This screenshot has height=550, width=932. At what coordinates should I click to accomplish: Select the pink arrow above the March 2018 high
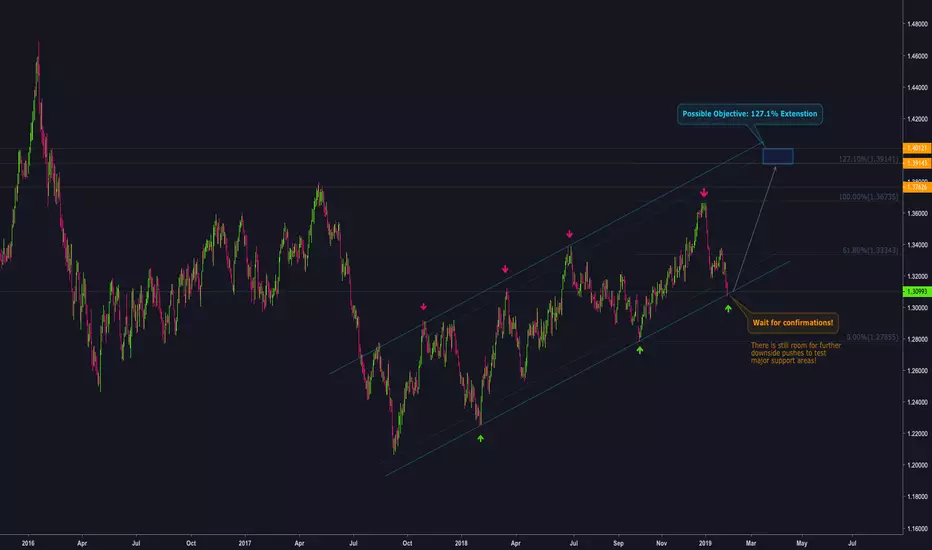pyautogui.click(x=505, y=269)
